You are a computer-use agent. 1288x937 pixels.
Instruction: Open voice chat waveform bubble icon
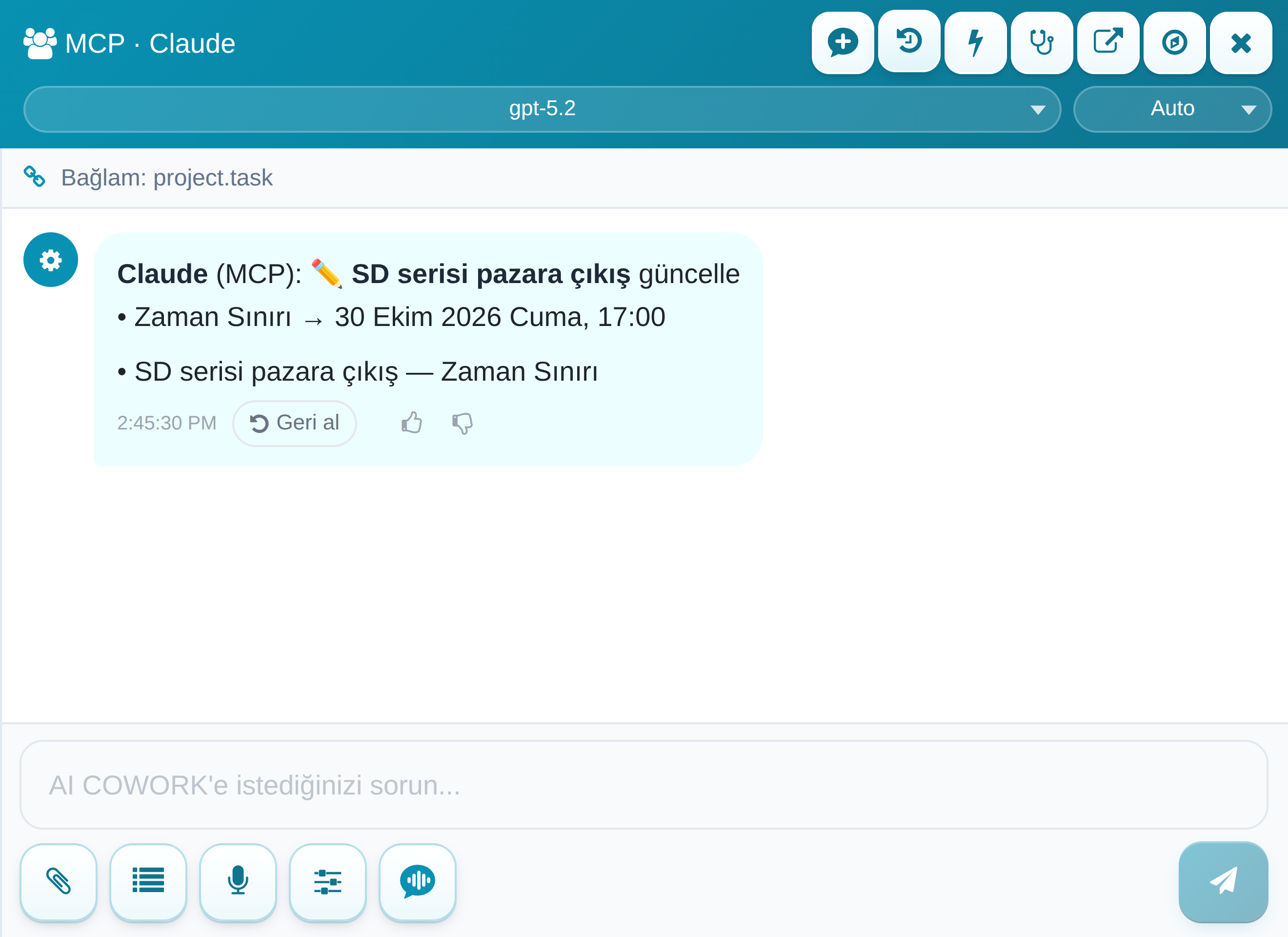418,881
